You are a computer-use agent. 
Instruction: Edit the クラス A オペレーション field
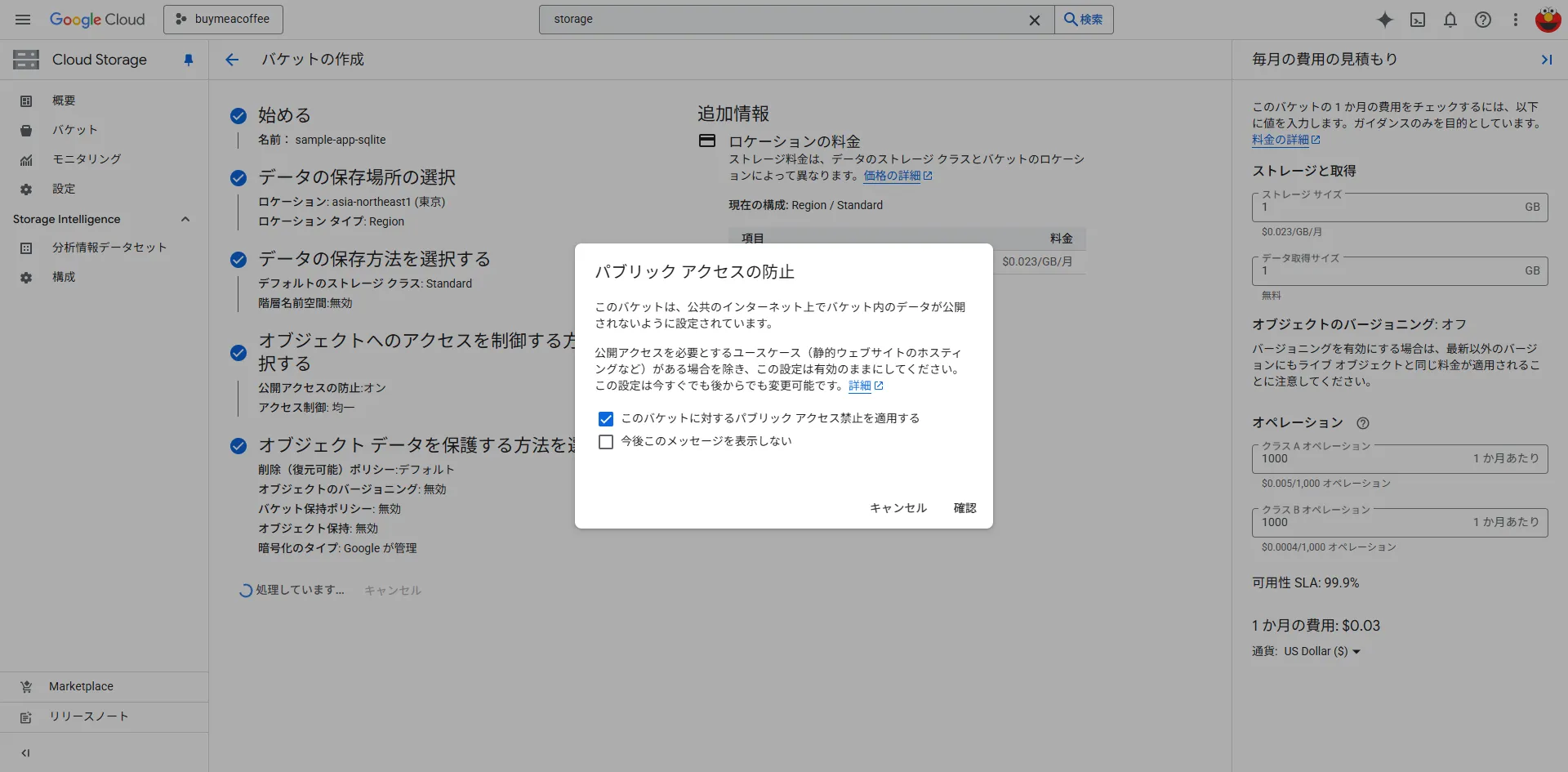coord(1400,458)
